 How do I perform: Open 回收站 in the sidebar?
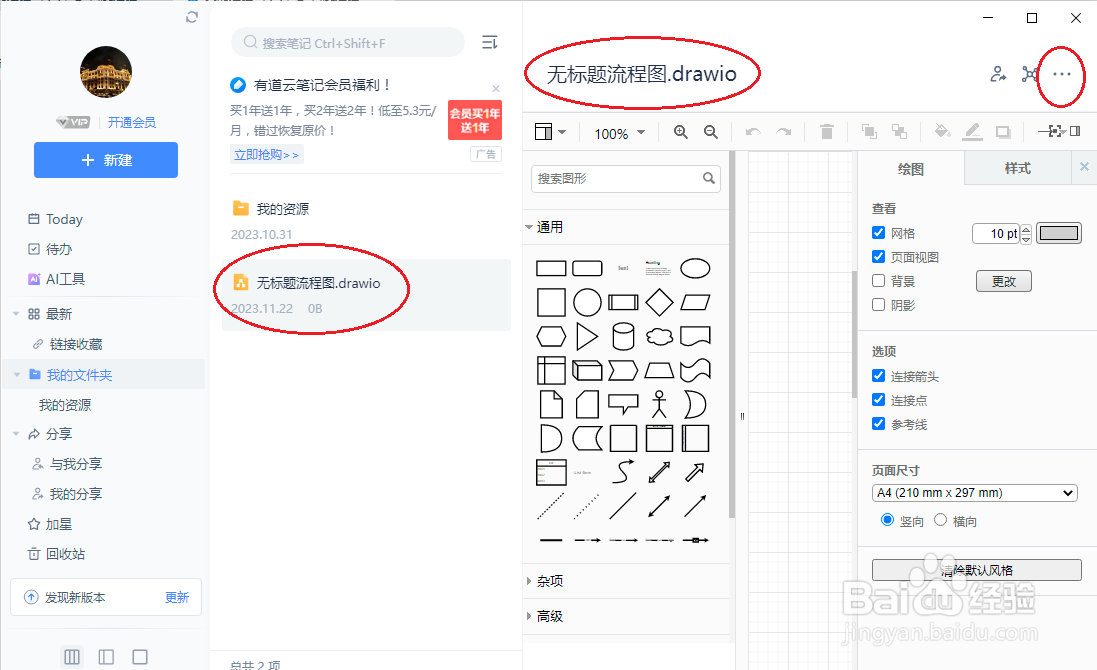(x=56, y=554)
